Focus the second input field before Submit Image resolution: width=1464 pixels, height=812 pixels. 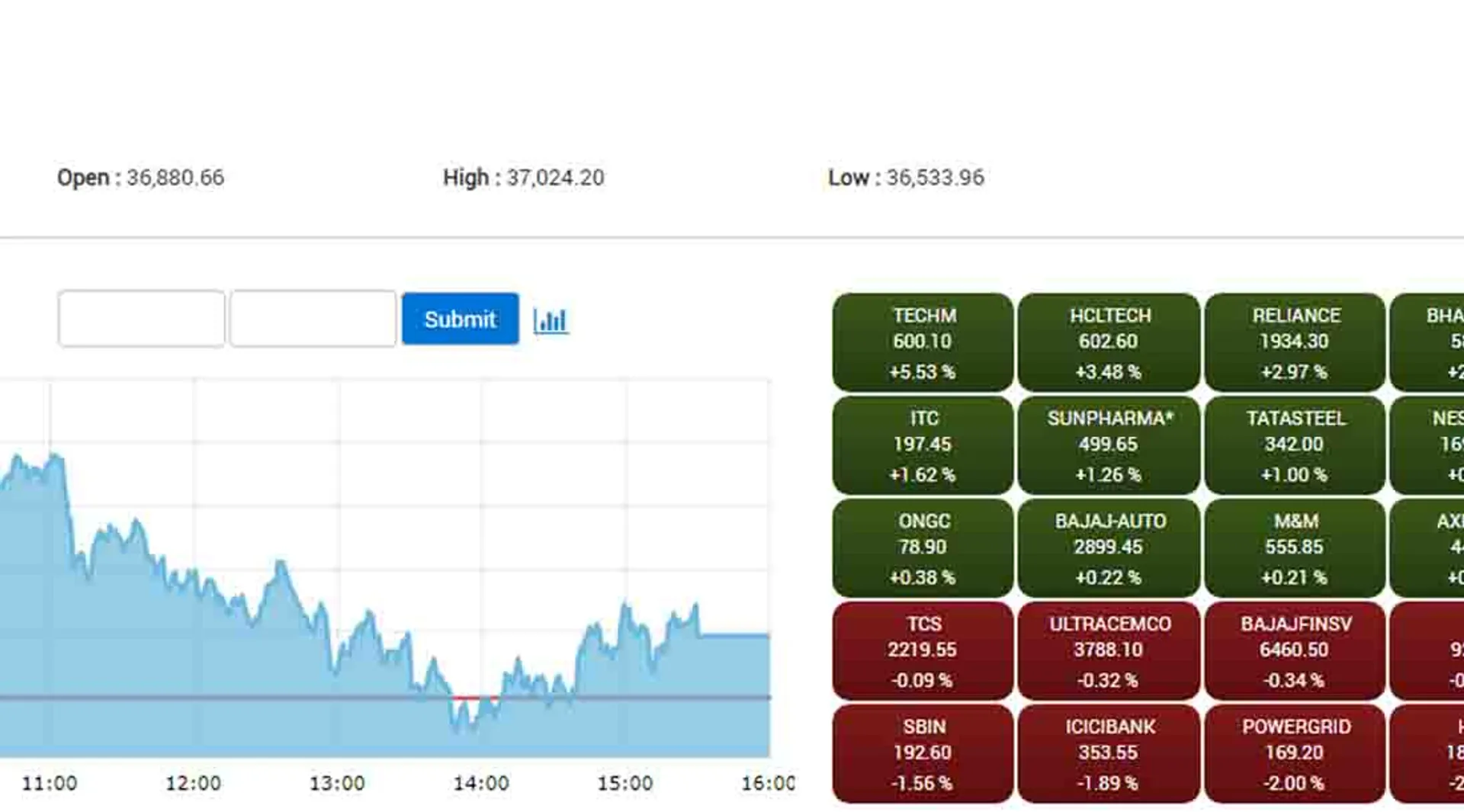point(313,319)
